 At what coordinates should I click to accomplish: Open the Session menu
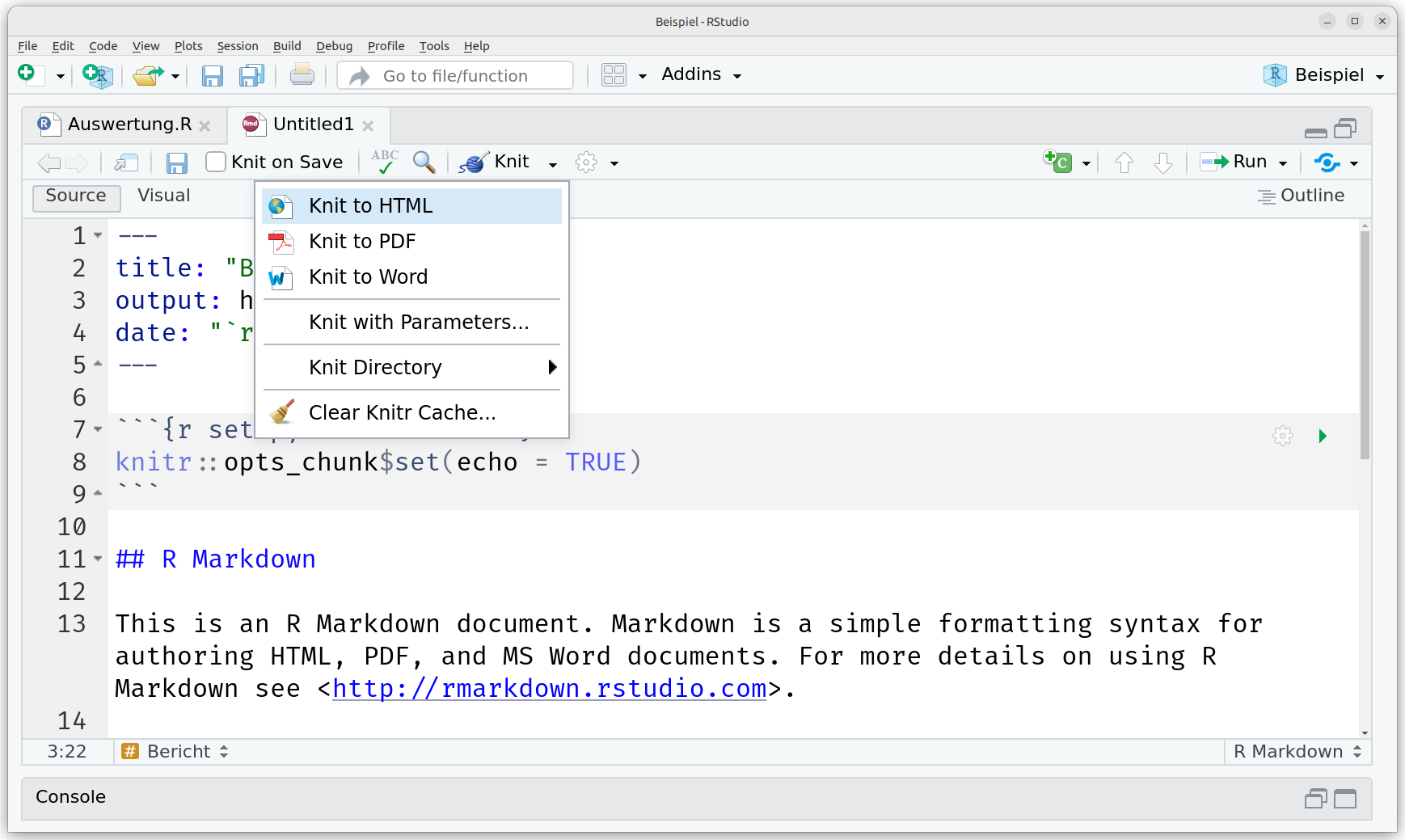(238, 46)
